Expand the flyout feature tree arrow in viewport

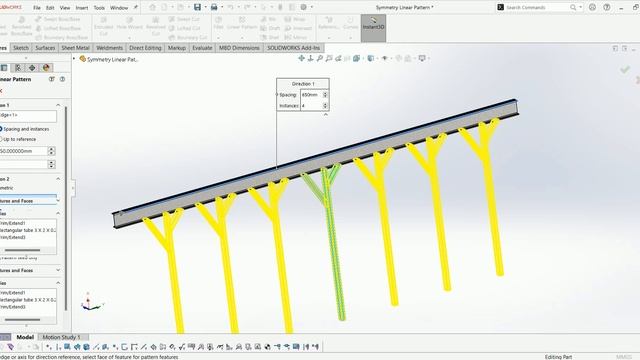click(x=74, y=59)
